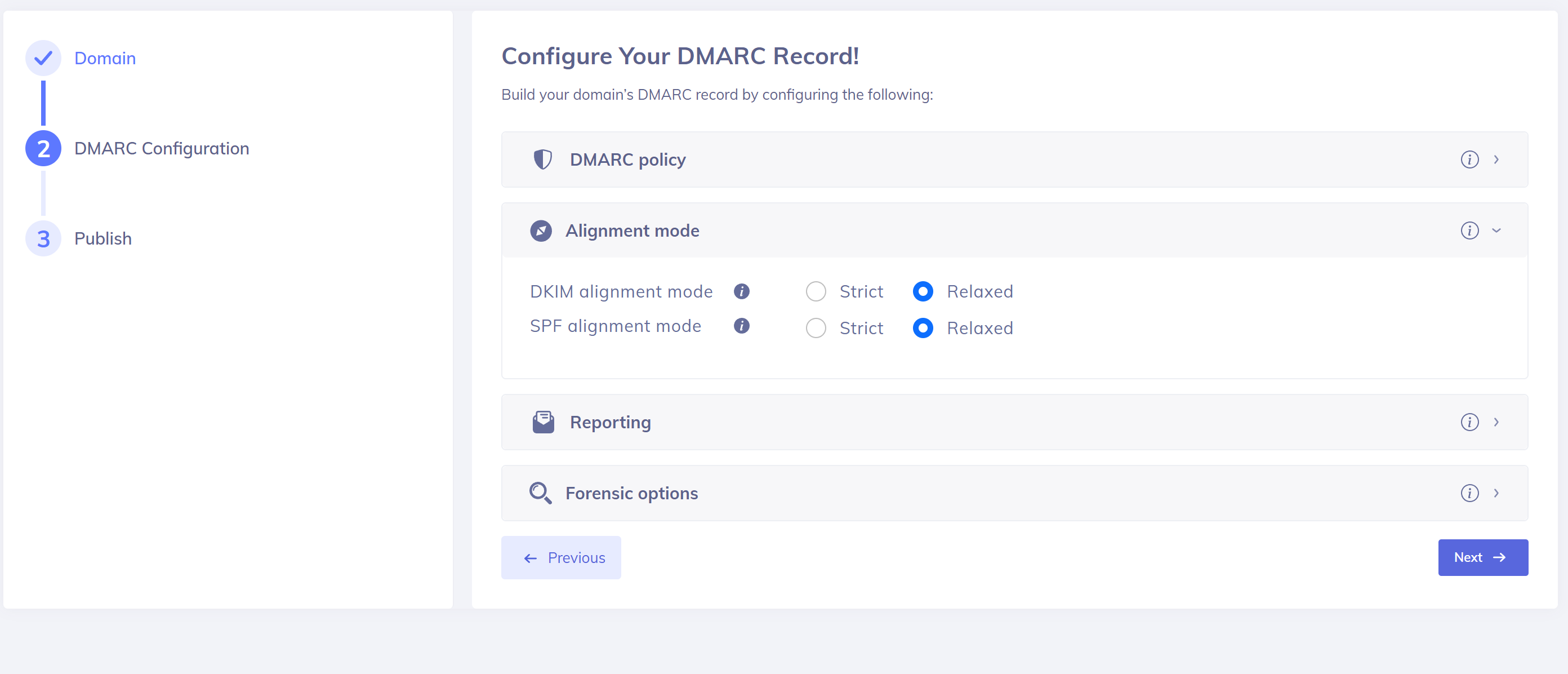The width and height of the screenshot is (1568, 674).
Task: Select Relaxed for DKIM alignment mode
Action: pyautogui.click(x=922, y=292)
